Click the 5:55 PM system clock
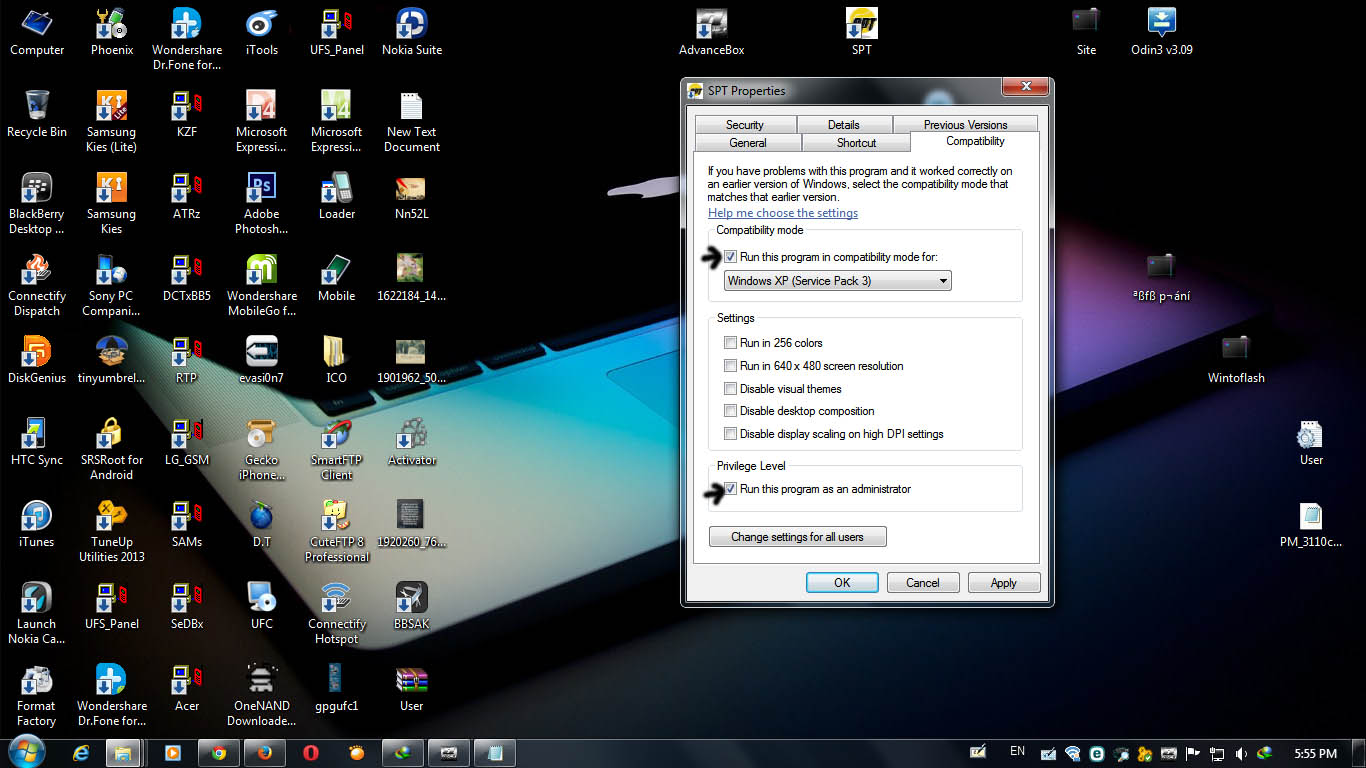This screenshot has width=1366, height=768. tap(1315, 753)
